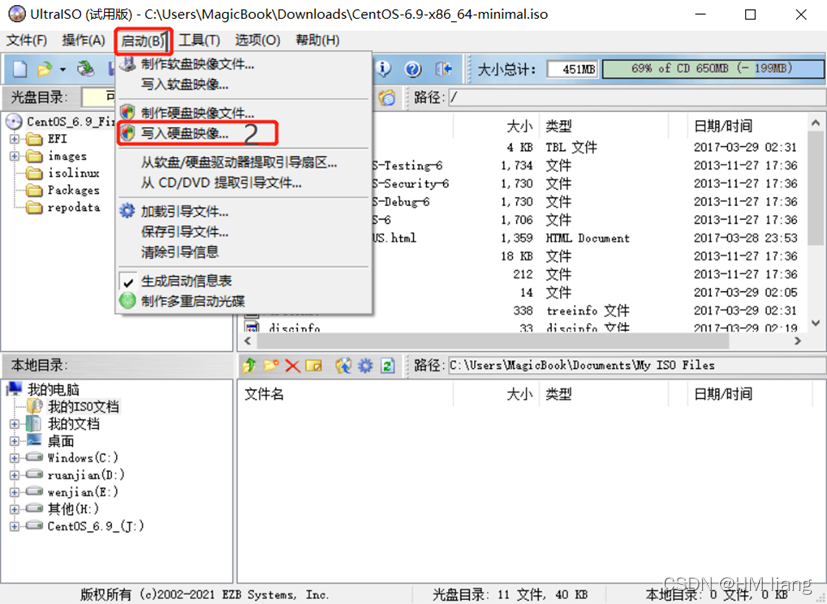Click the Add files to image icon
This screenshot has height=604, width=827.
point(343,365)
